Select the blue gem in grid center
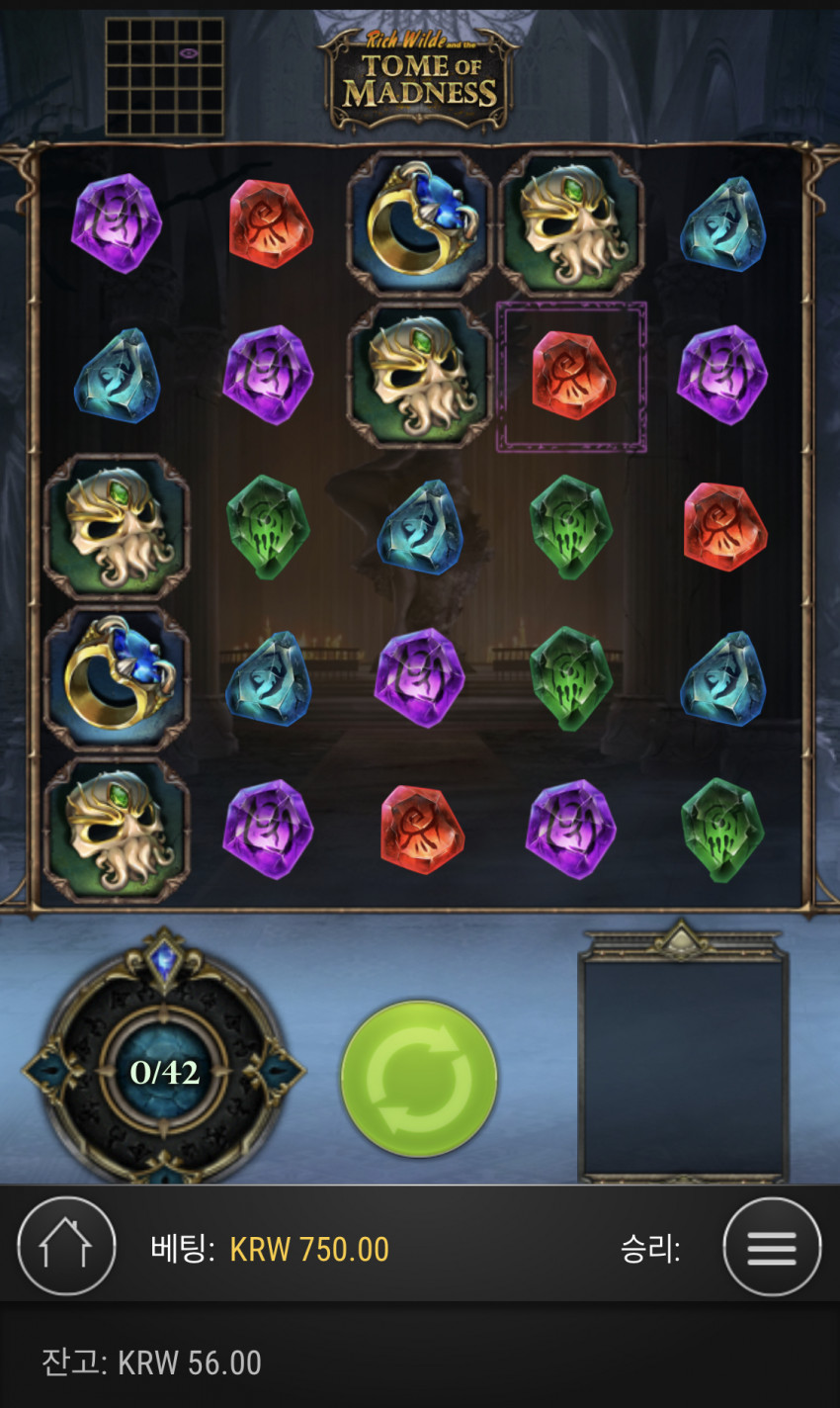This screenshot has height=1408, width=840. [420, 528]
